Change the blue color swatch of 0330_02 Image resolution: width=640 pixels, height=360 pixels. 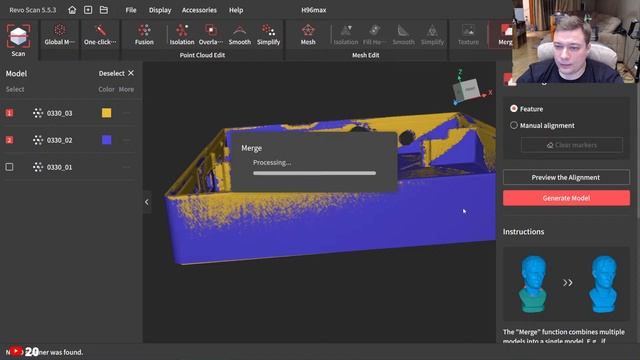tap(107, 140)
